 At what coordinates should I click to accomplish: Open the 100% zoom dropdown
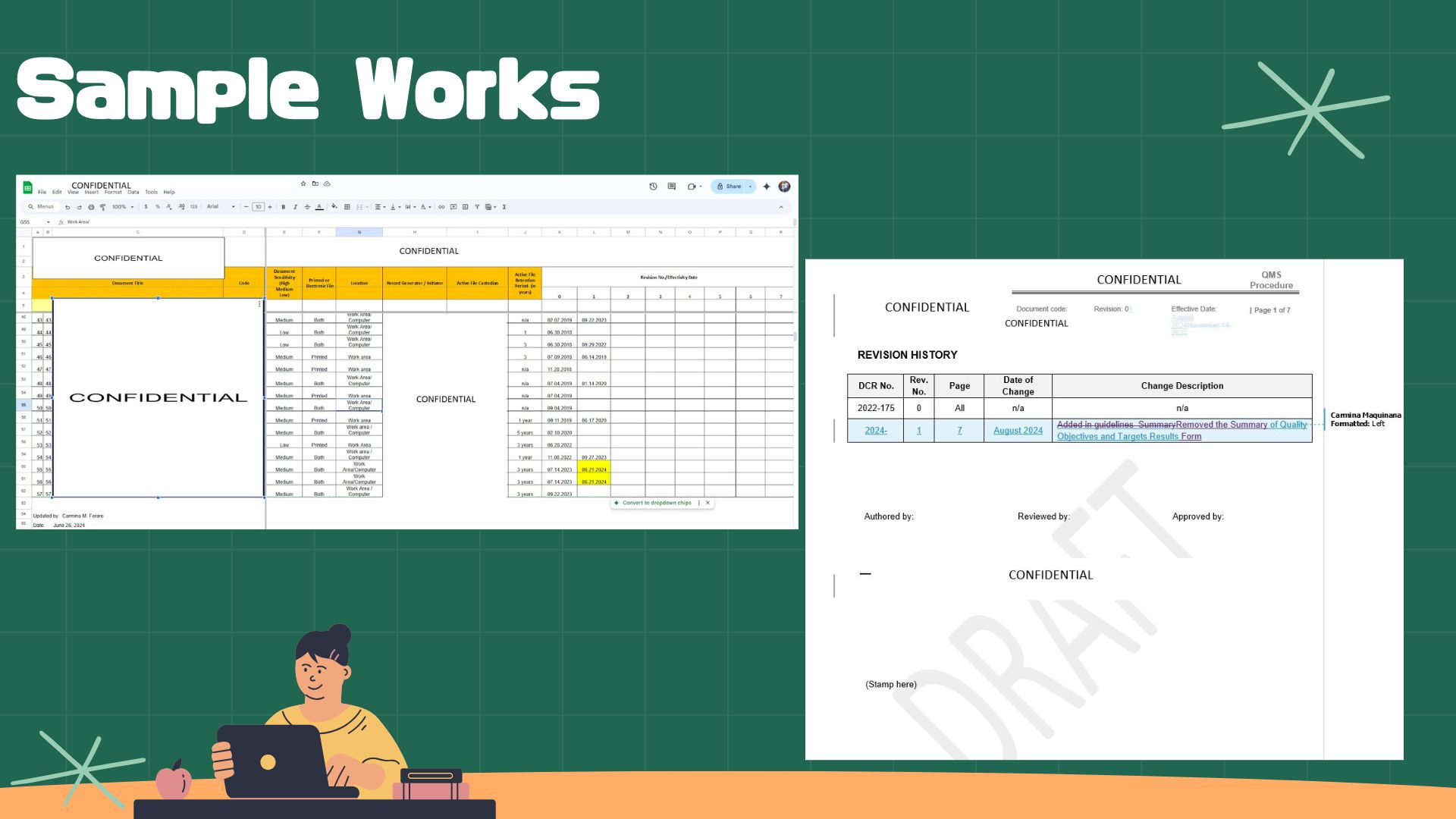pyautogui.click(x=123, y=207)
